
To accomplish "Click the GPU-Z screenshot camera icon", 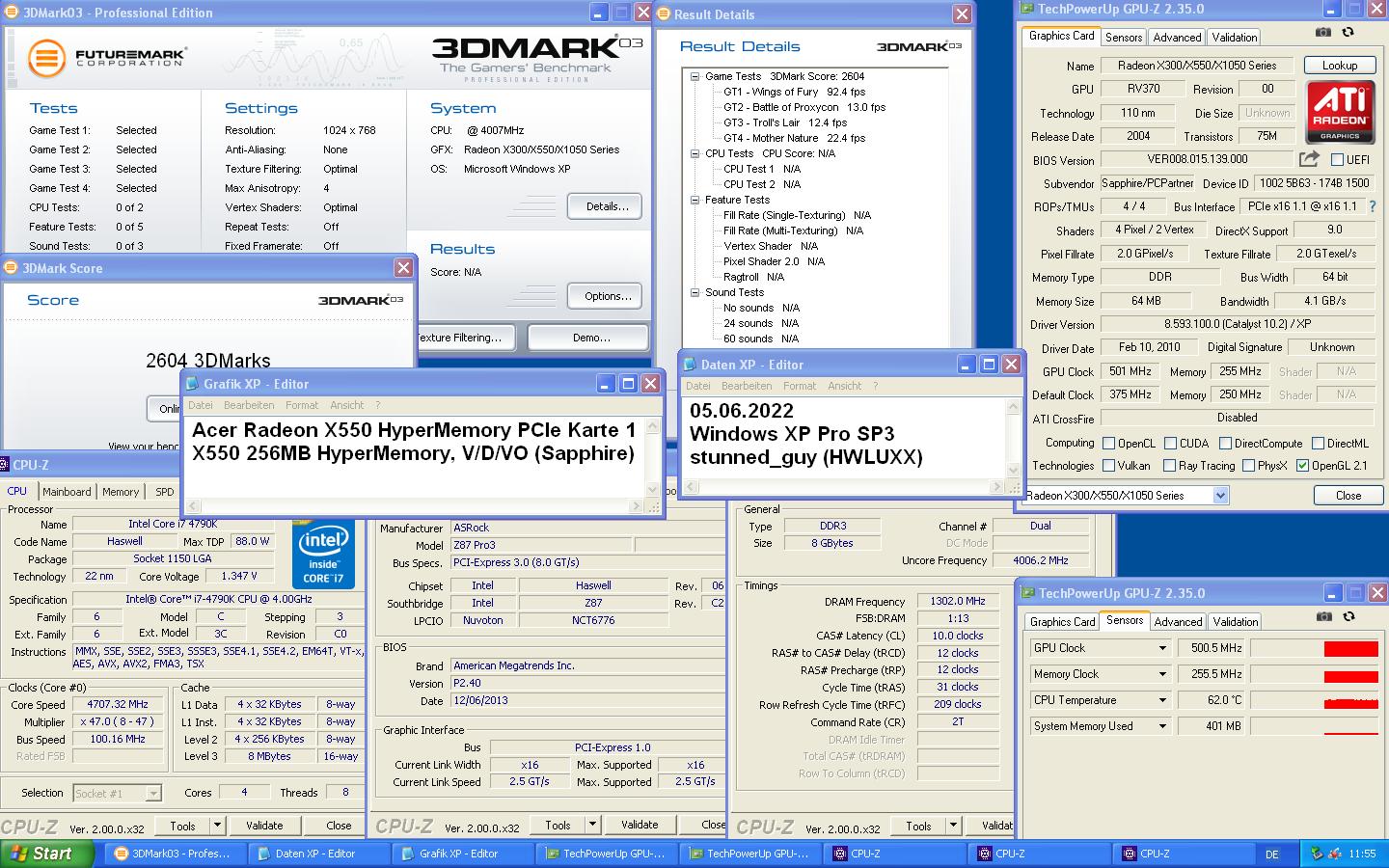I will (x=1323, y=32).
